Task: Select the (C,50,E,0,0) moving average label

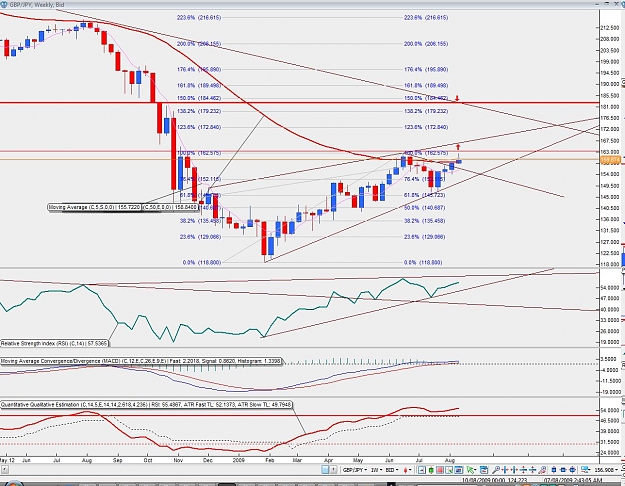Action: coord(170,207)
